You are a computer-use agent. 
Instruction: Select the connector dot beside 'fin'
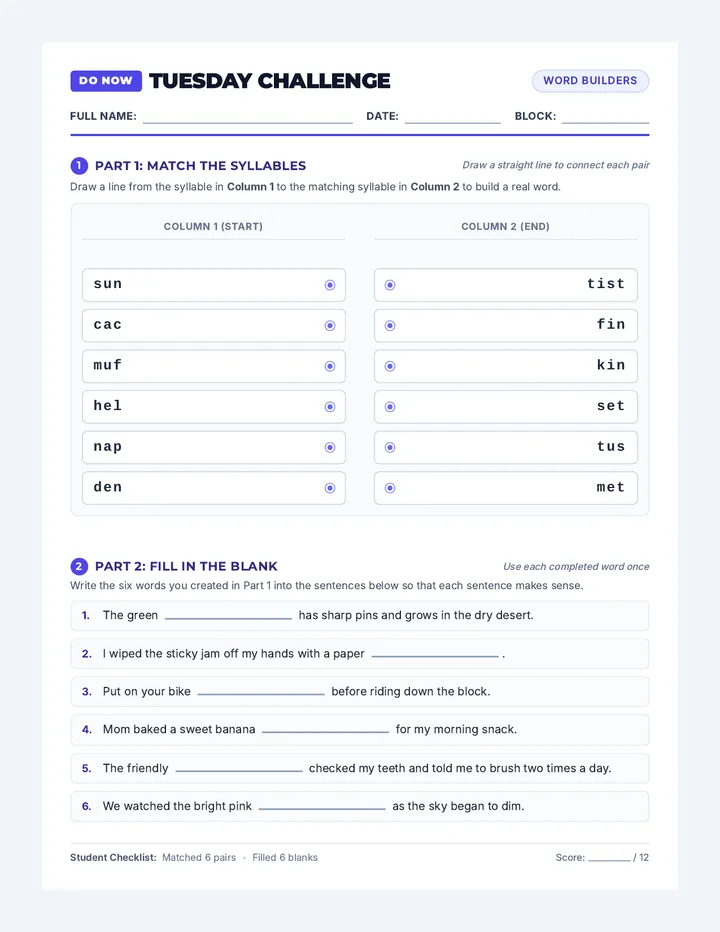(x=390, y=326)
